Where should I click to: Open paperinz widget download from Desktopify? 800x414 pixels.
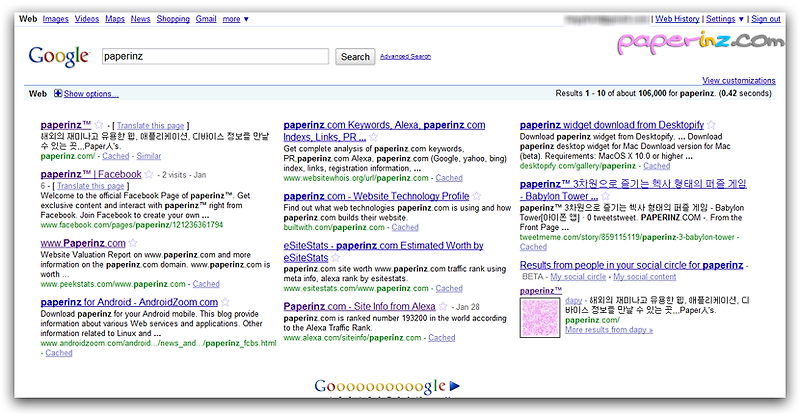click(612, 125)
